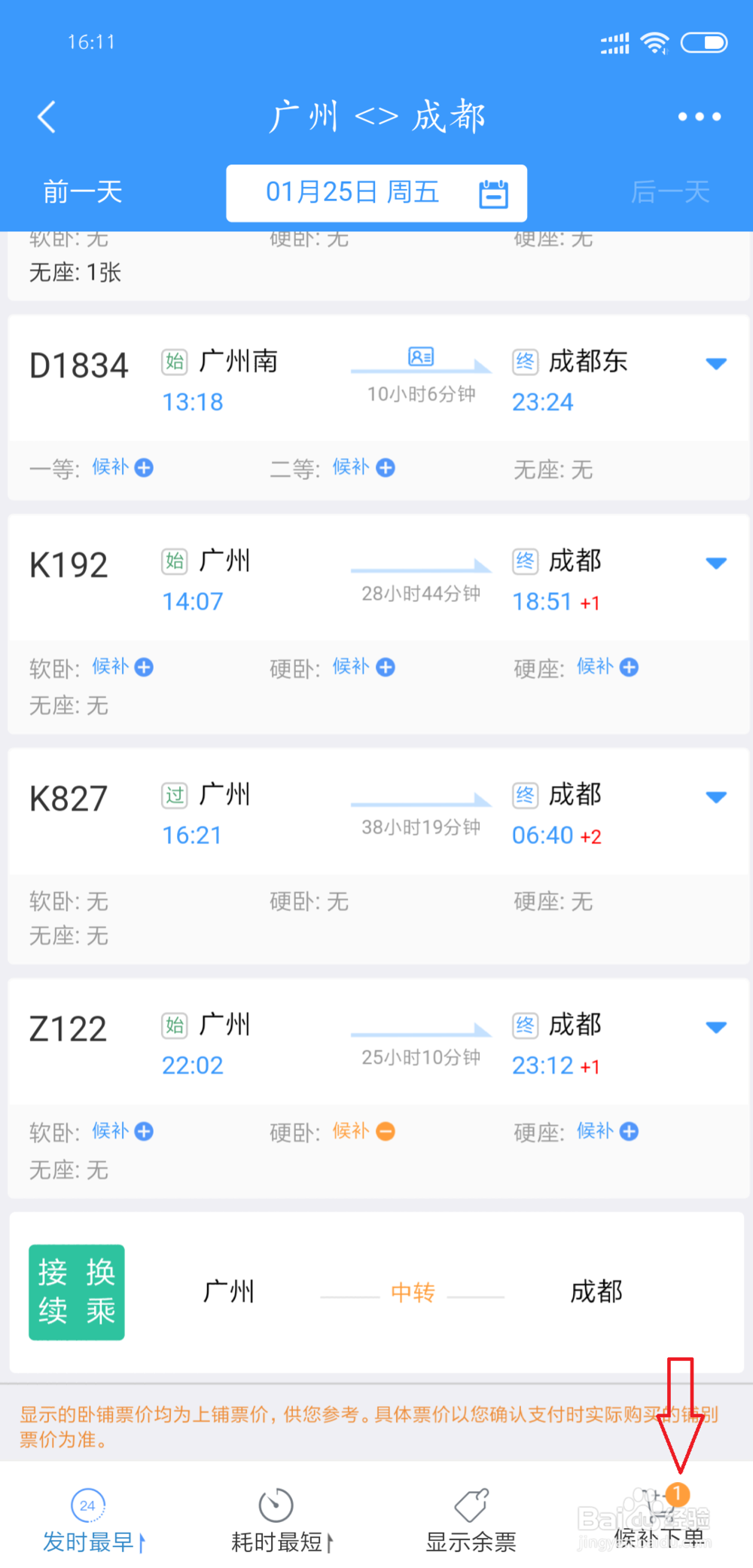
Task: Tap the 耗时最短 timer icon
Action: [x=276, y=1505]
